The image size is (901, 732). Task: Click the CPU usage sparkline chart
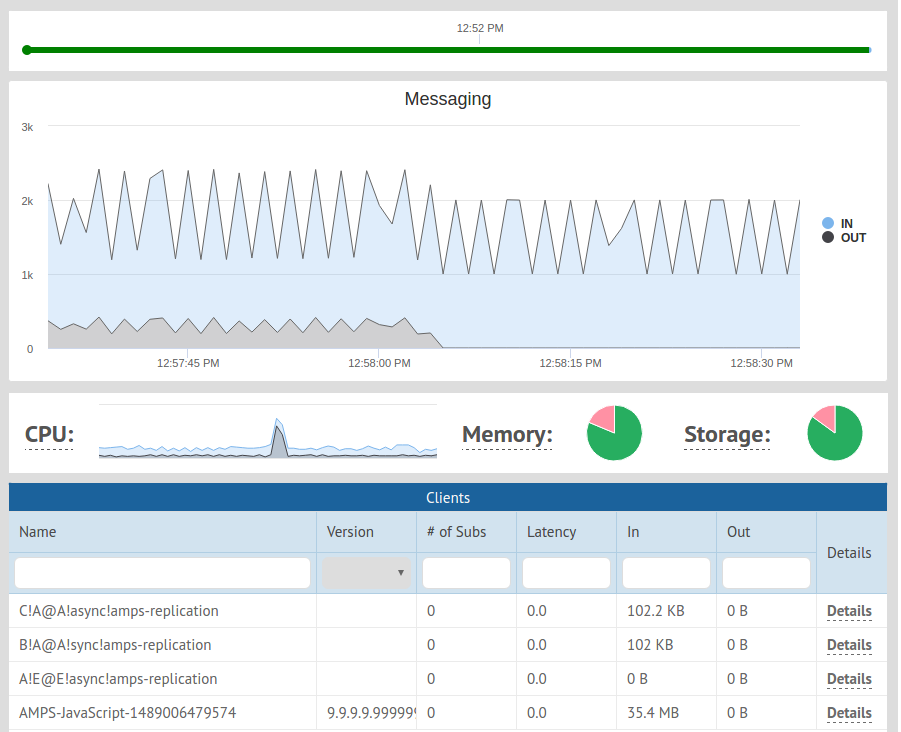tap(267, 438)
